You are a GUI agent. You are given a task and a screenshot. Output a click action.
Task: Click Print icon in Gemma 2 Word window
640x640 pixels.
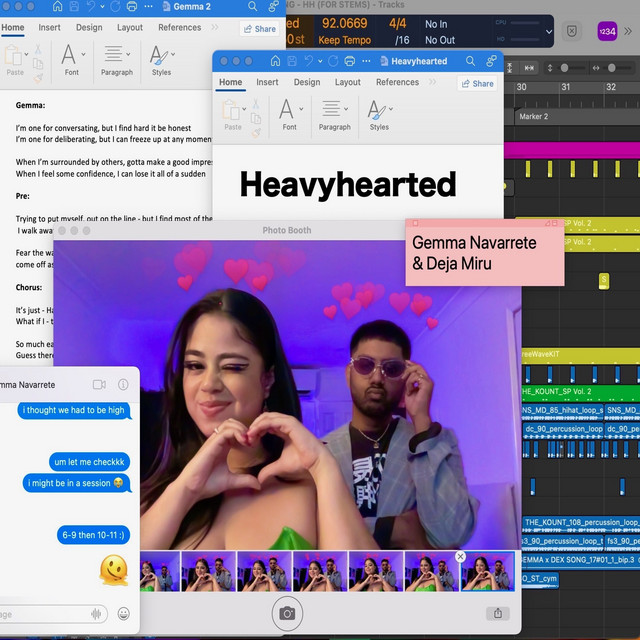coord(131,6)
